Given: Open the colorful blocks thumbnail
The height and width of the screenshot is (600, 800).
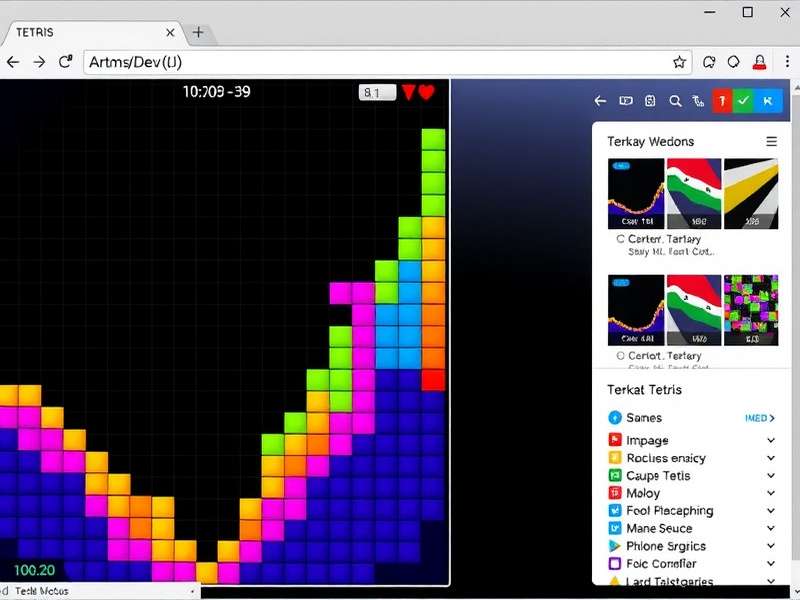Looking at the screenshot, I should [x=751, y=310].
